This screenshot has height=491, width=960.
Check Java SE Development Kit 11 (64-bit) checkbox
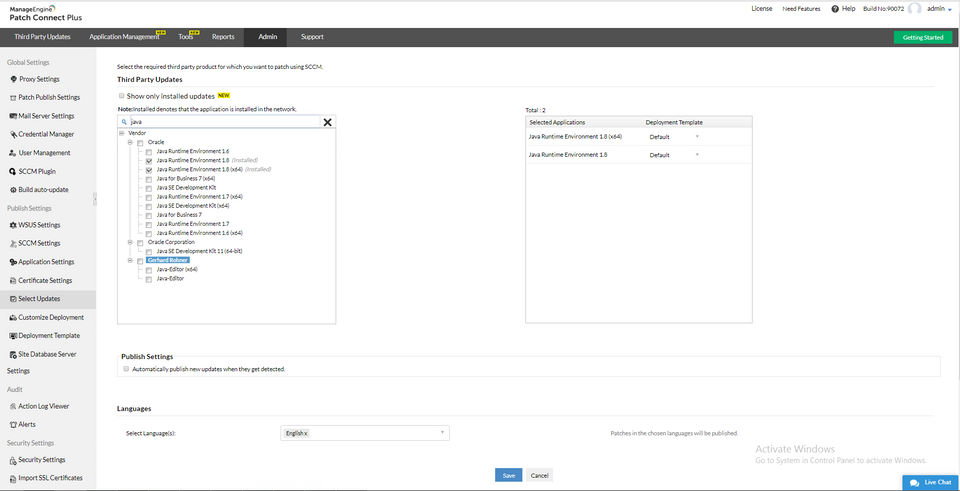(149, 252)
